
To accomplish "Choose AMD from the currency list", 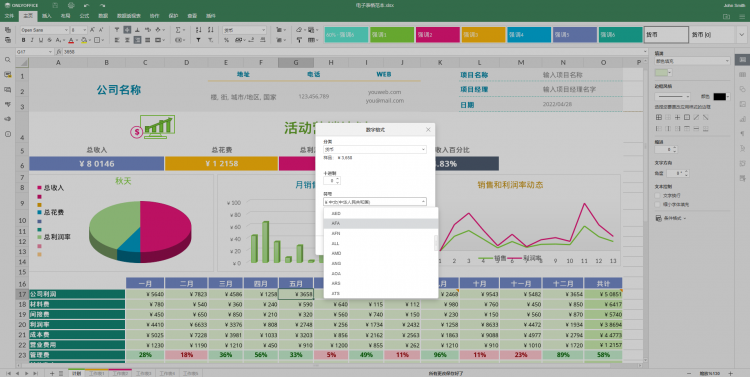I will click(381, 254).
